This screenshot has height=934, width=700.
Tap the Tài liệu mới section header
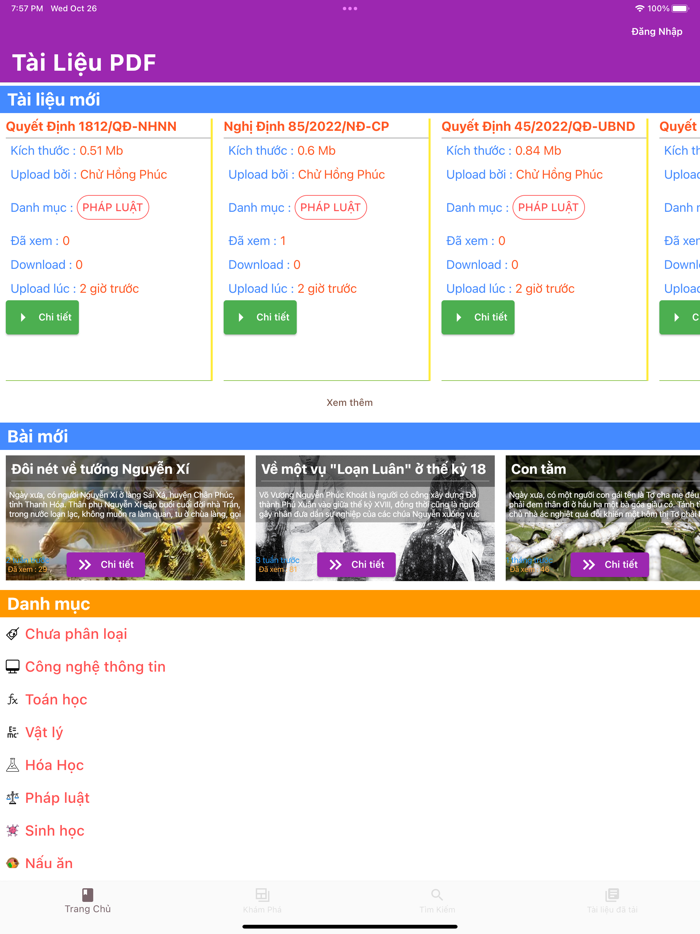[x=350, y=99]
